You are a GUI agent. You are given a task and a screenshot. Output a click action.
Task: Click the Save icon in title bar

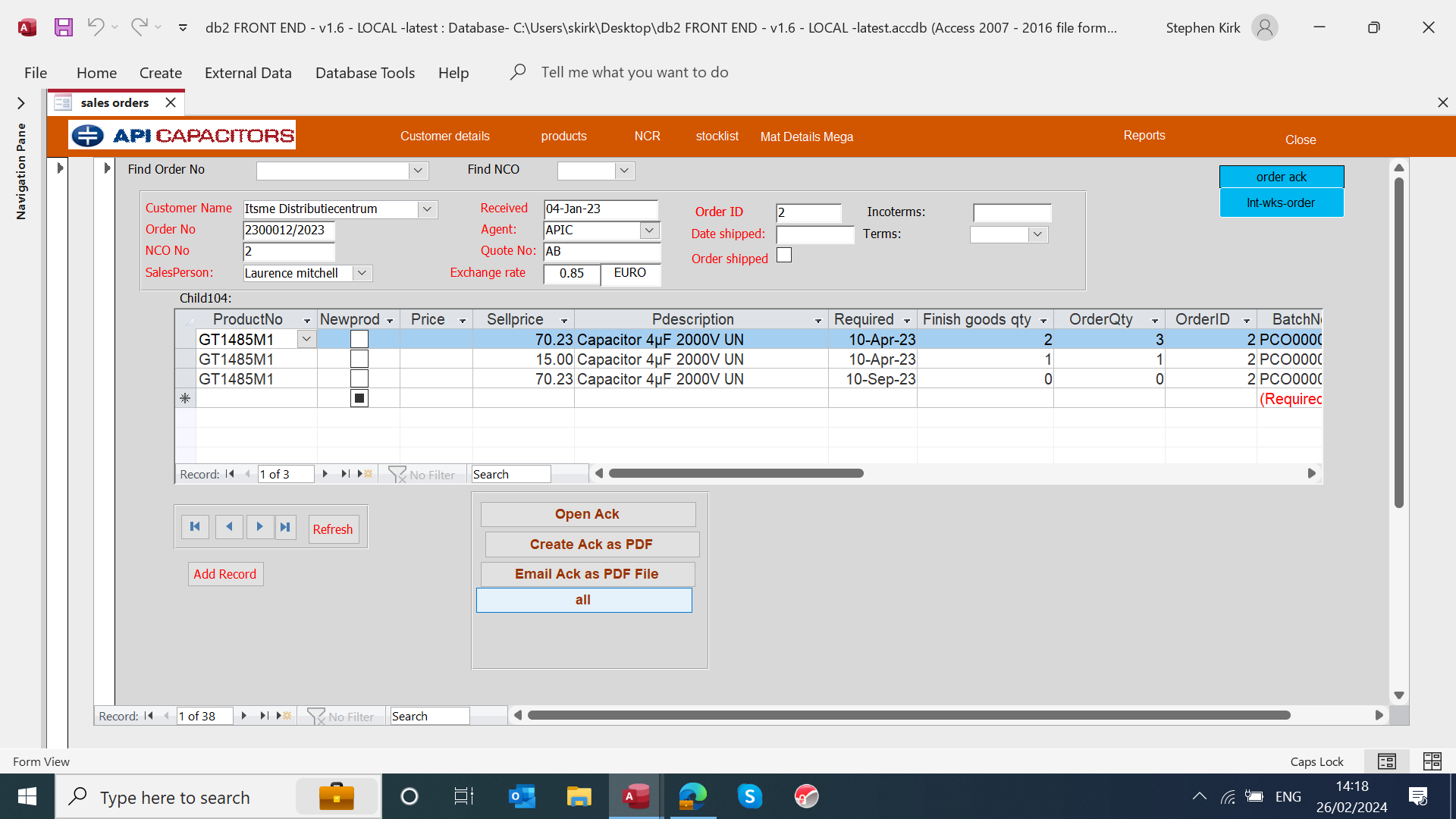[64, 27]
